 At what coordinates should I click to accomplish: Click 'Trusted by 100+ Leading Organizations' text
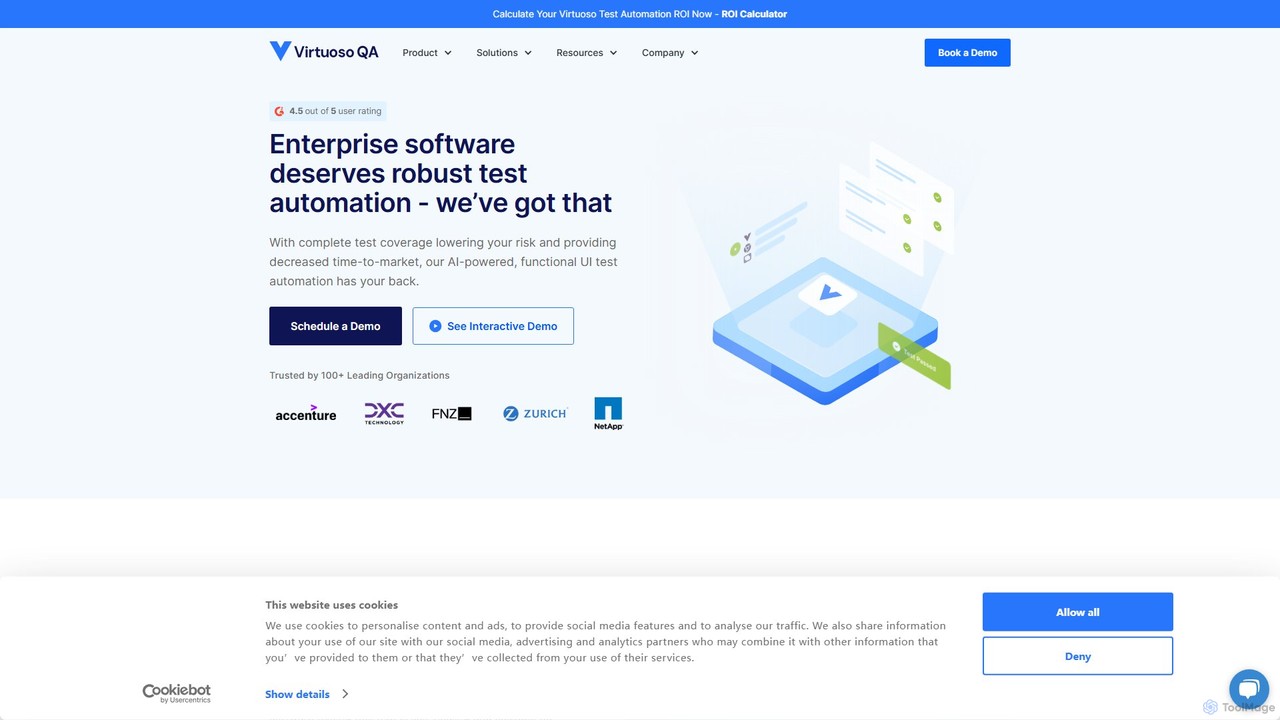tap(359, 376)
